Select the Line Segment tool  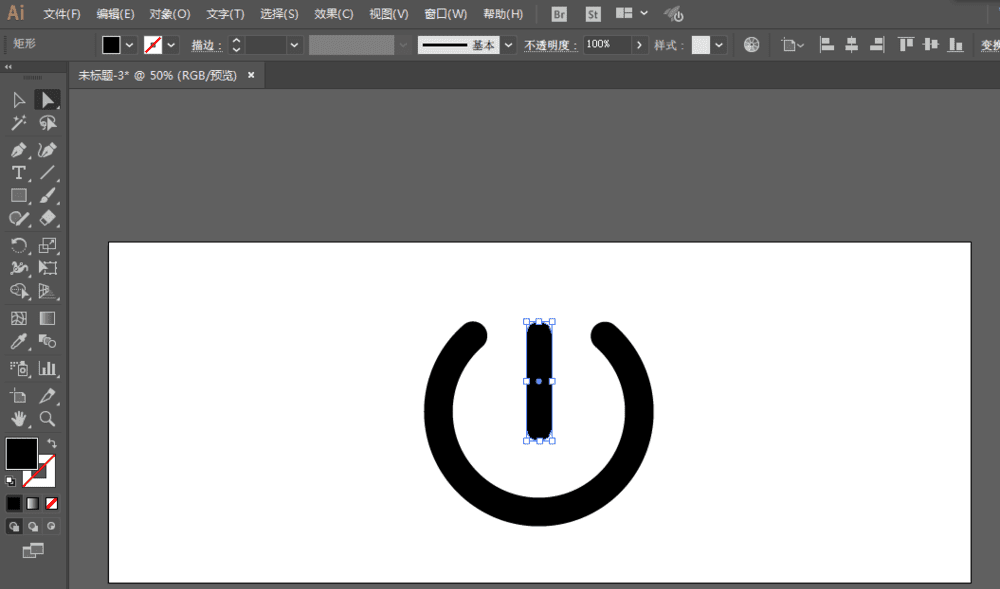click(x=47, y=173)
